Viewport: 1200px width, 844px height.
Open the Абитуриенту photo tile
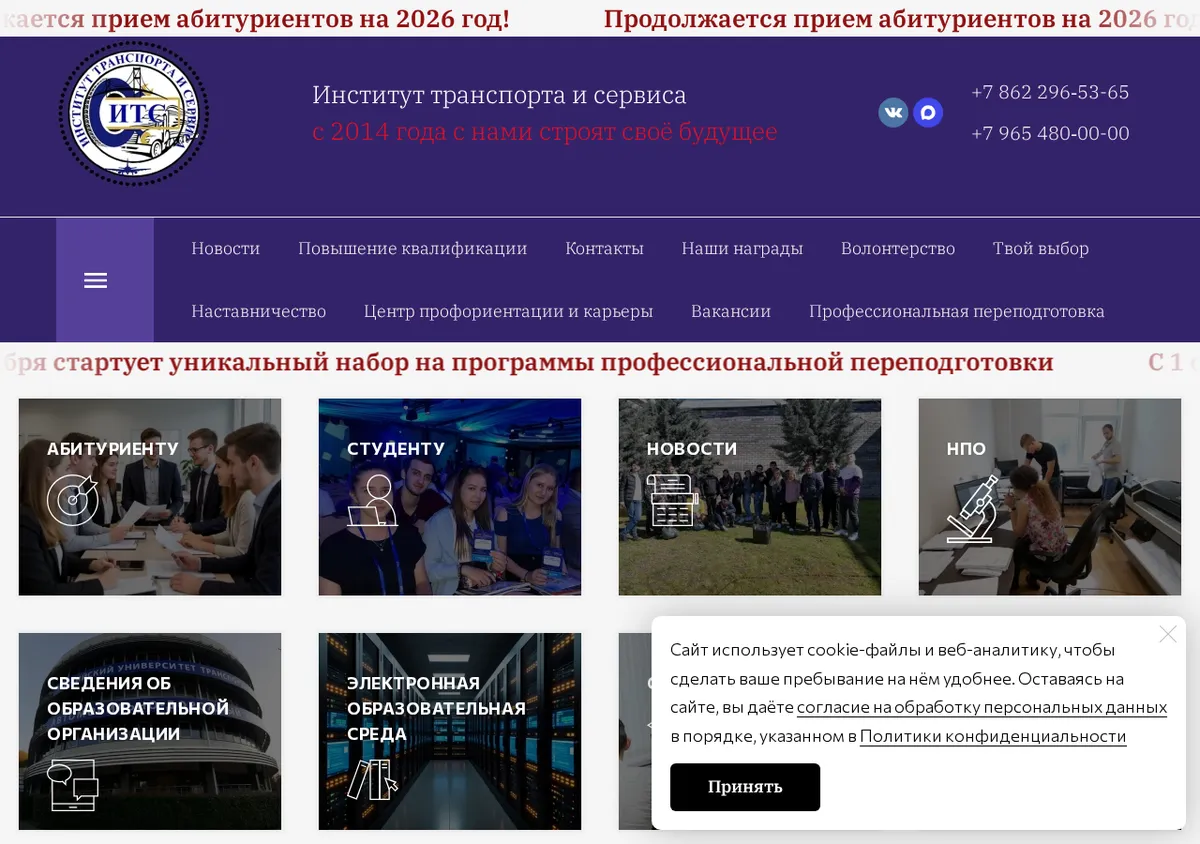click(x=150, y=497)
